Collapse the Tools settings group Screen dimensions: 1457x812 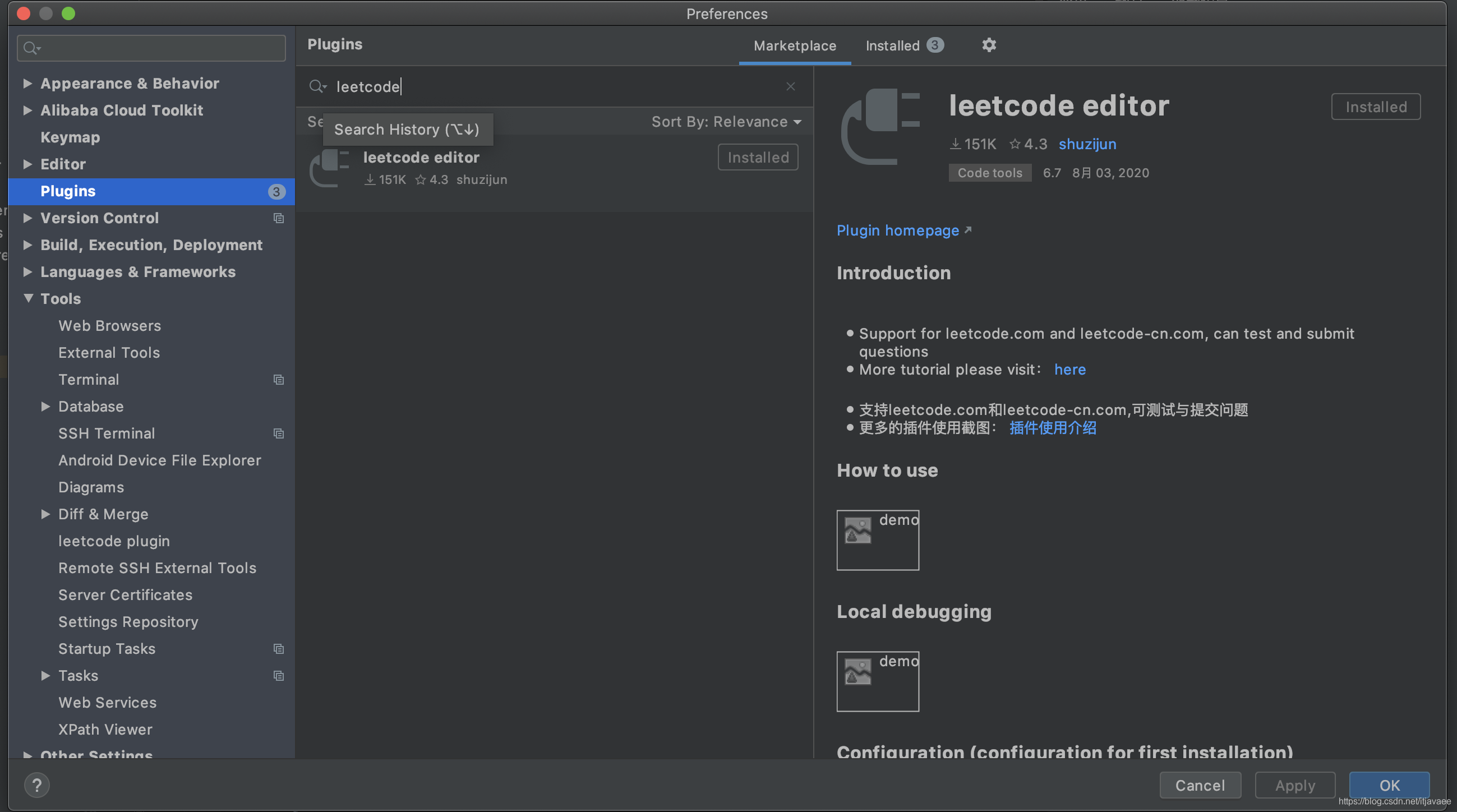28,298
